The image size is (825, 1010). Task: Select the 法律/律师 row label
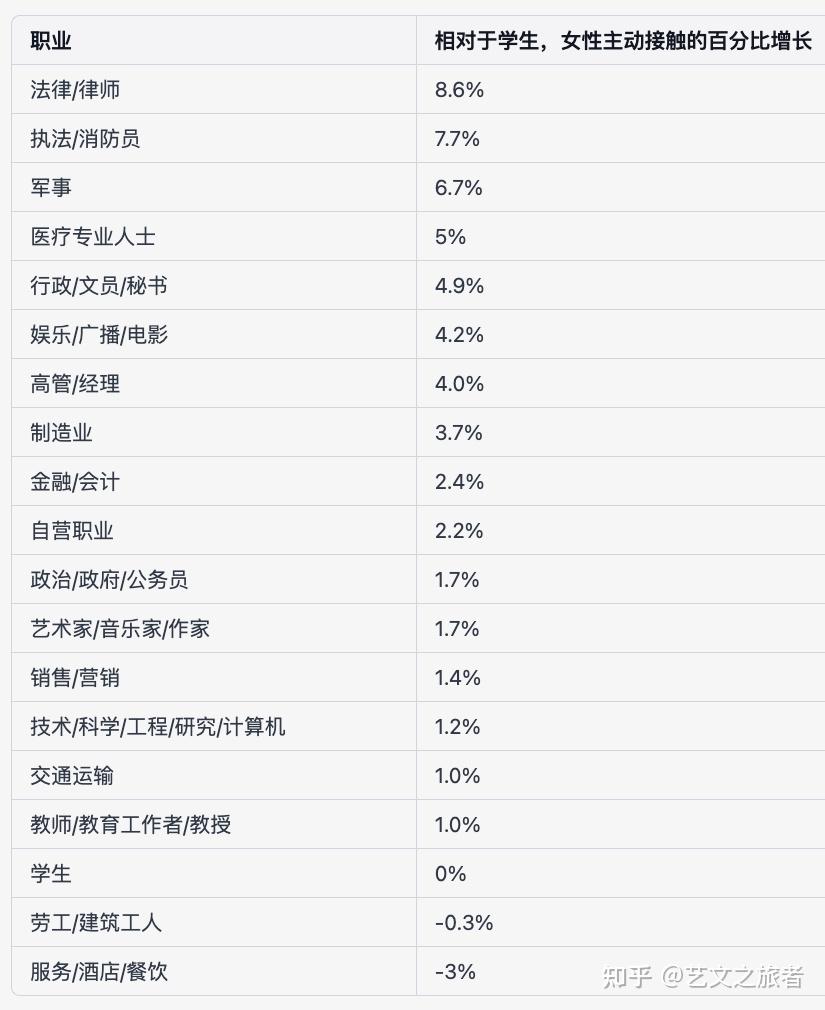(75, 90)
